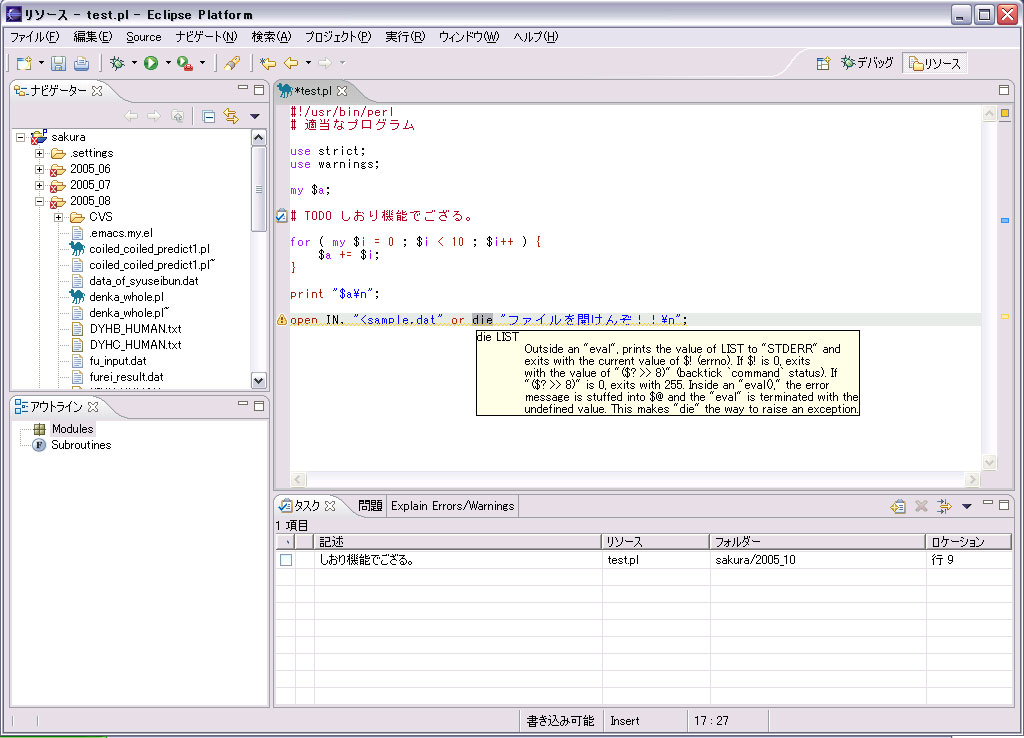Click the Subroutines icon in the outline
This screenshot has height=738, width=1024.
tap(39, 445)
